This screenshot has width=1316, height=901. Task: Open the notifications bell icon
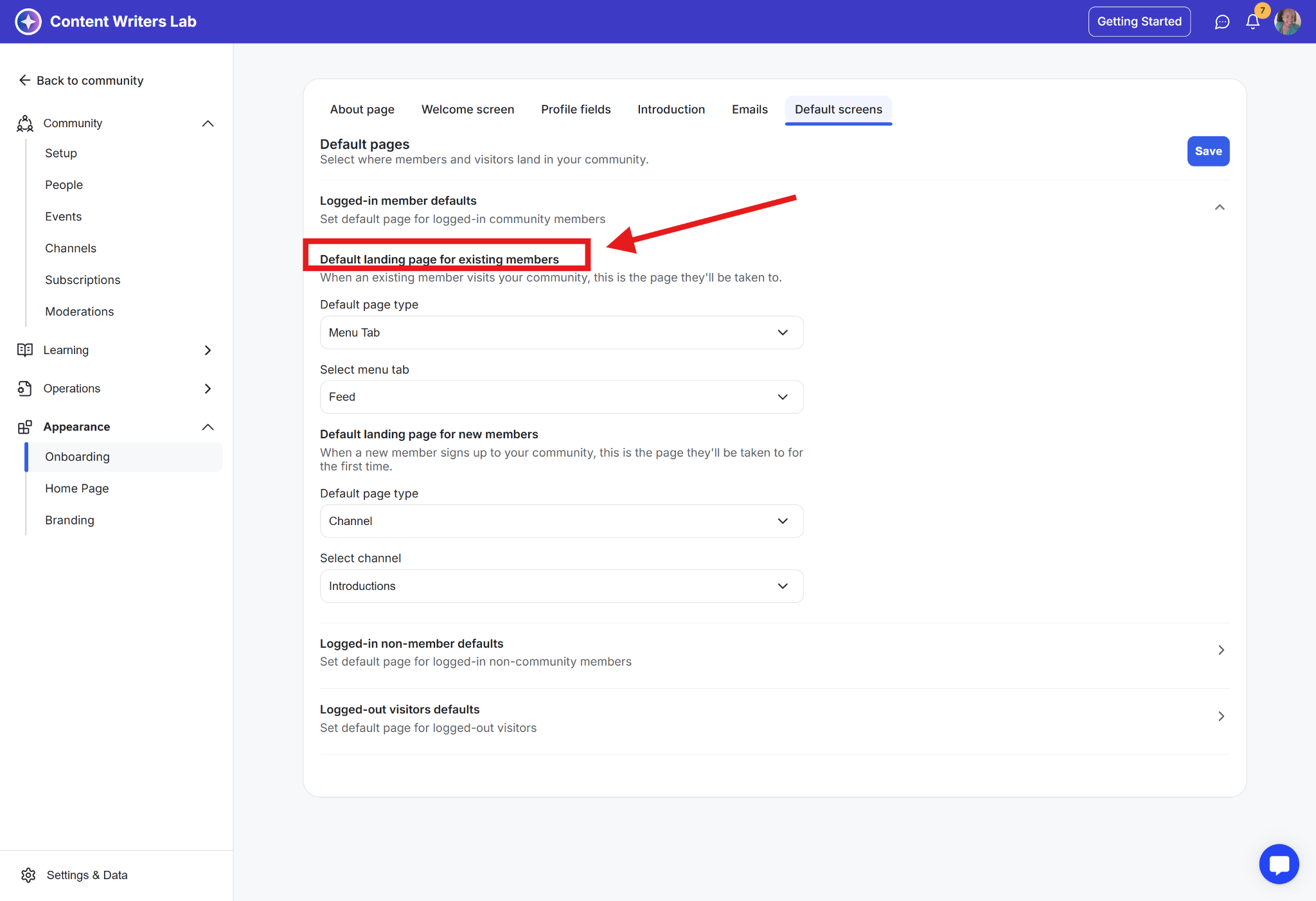(x=1252, y=22)
